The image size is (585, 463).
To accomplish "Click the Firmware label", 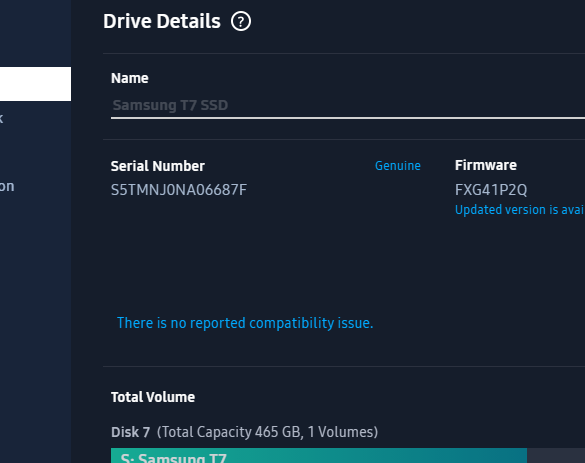I will point(486,165).
